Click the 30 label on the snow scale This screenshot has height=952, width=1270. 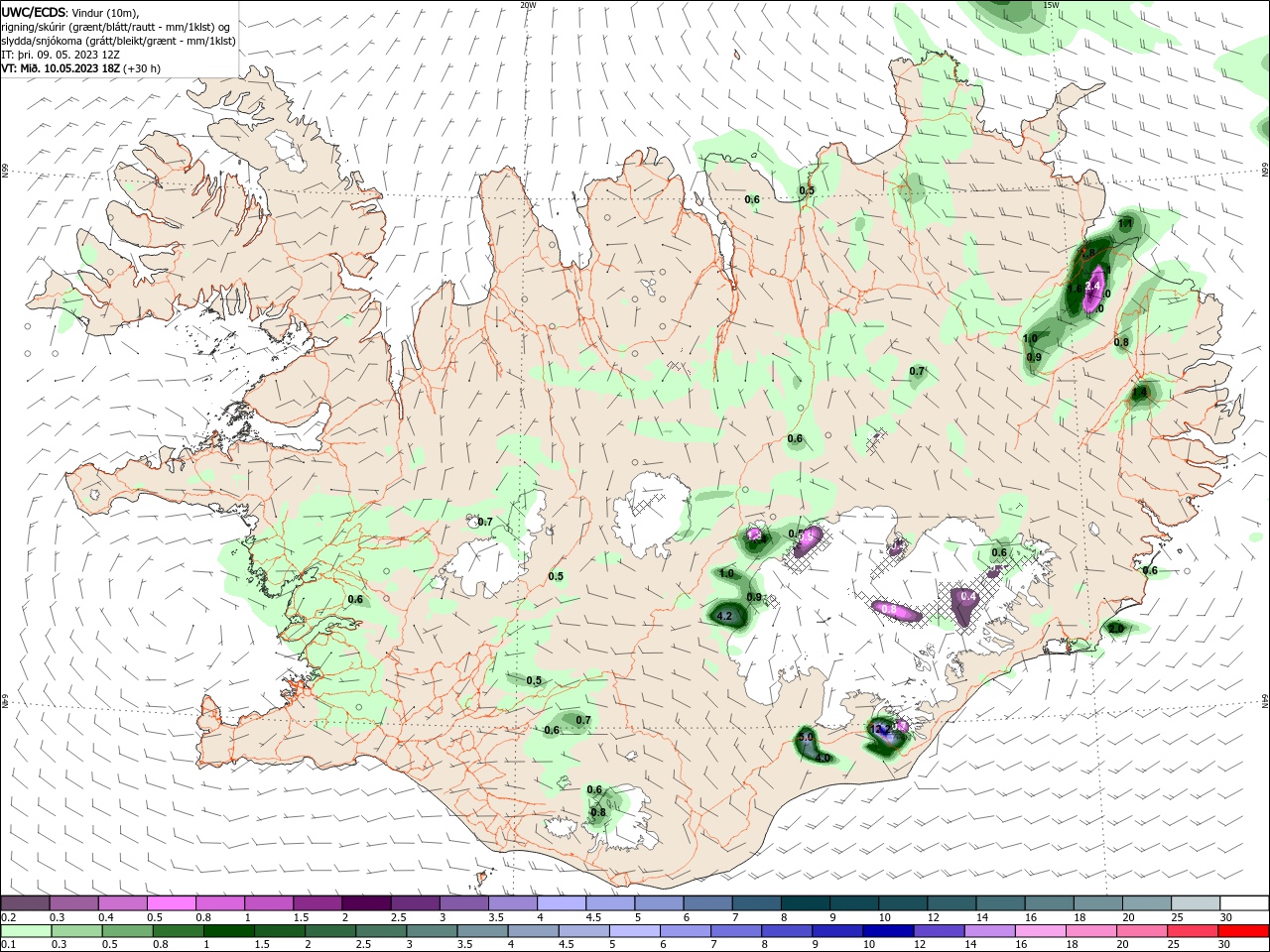1226,917
